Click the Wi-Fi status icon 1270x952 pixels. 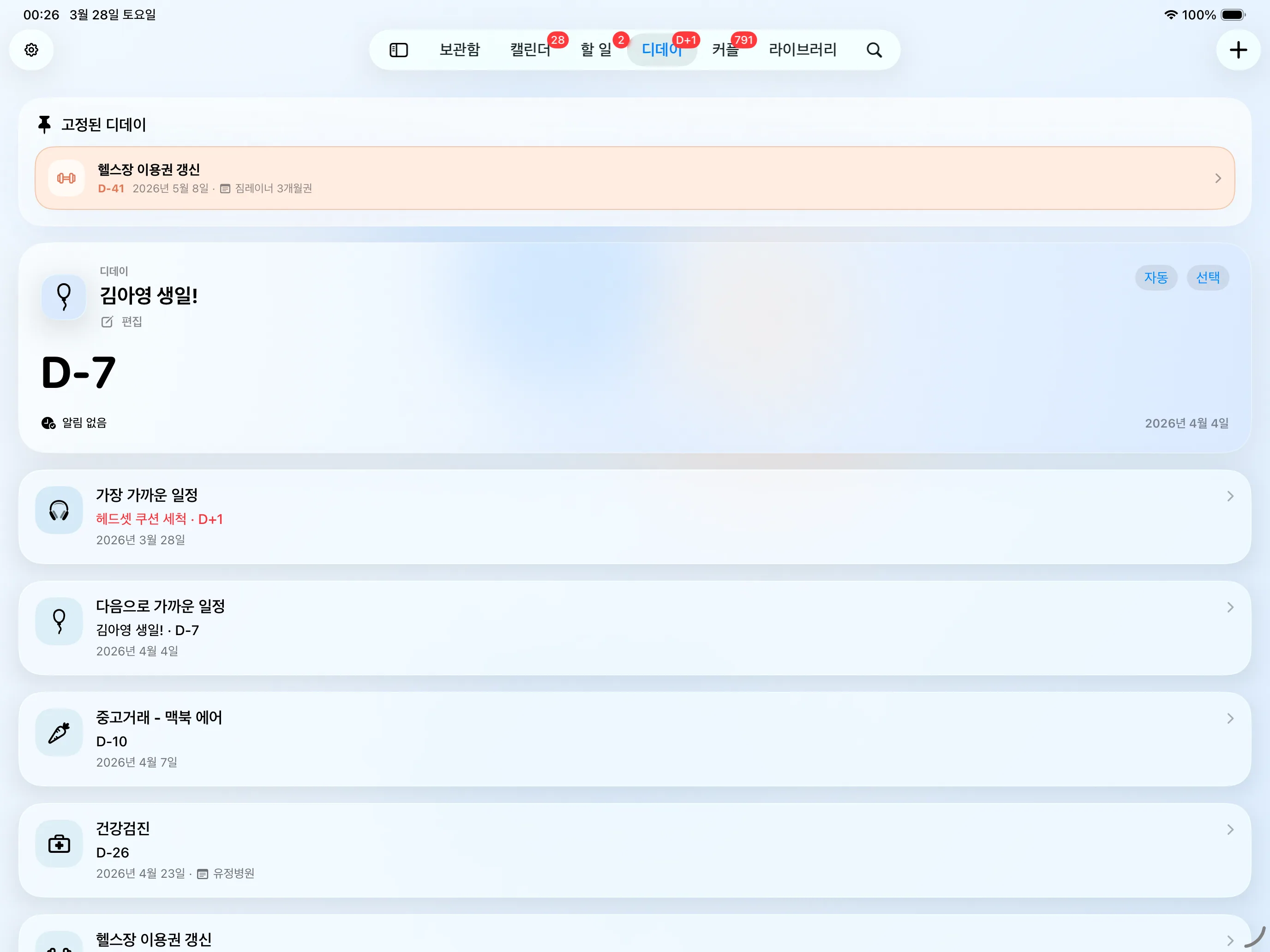coord(1171,15)
